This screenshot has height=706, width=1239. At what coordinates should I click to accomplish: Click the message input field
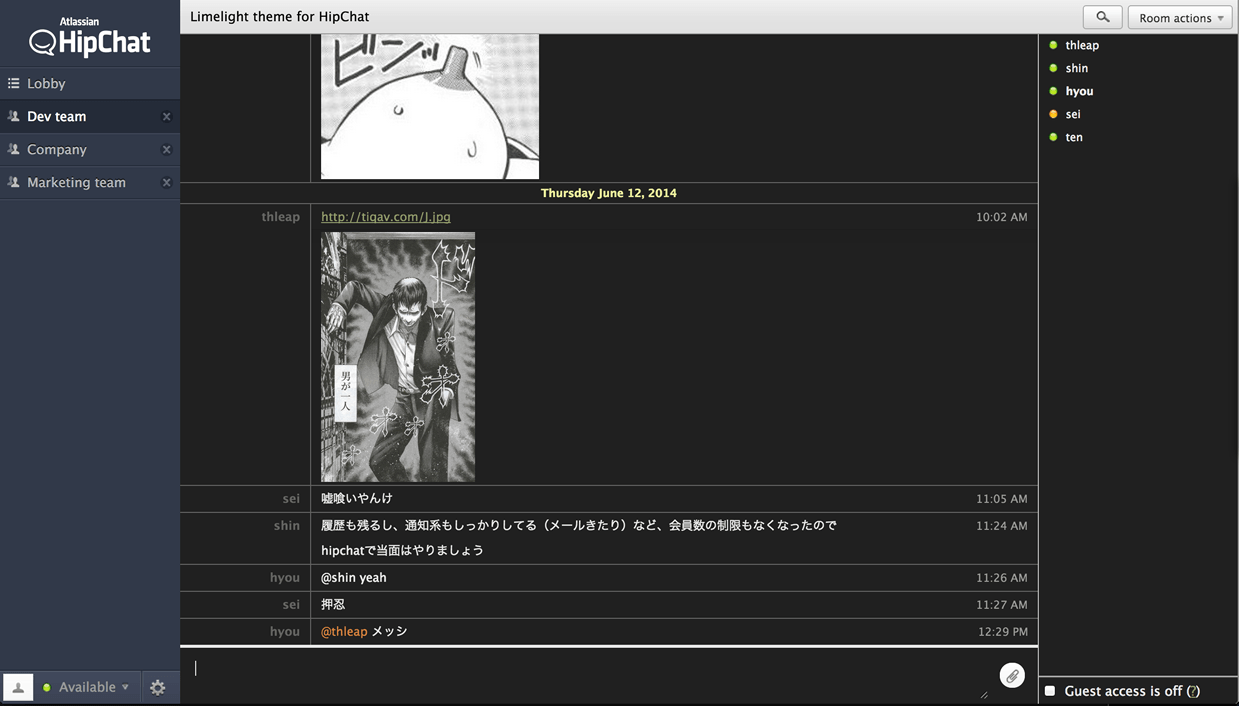click(500, 668)
